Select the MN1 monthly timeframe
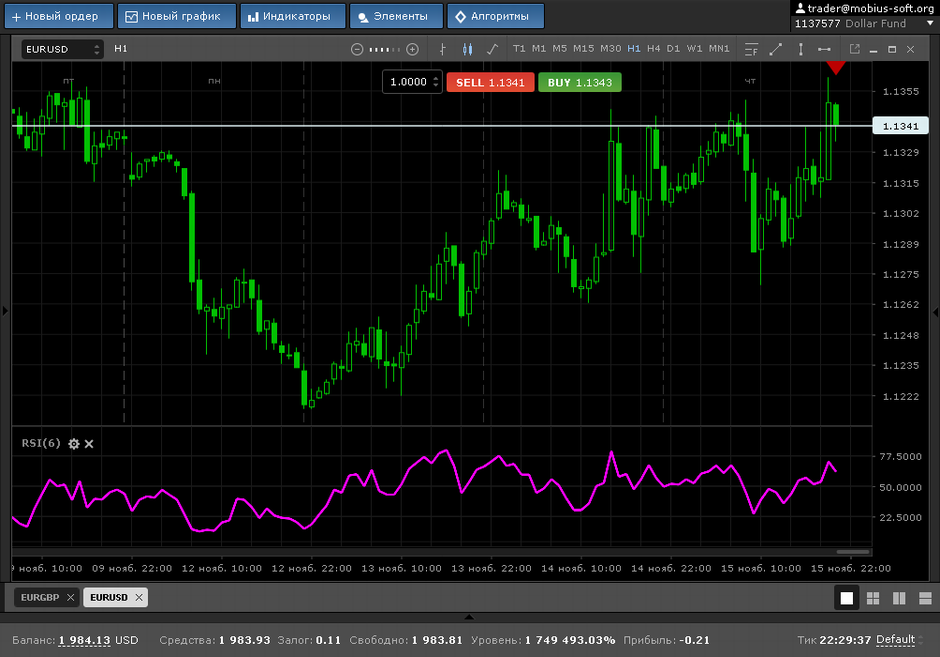 click(719, 49)
